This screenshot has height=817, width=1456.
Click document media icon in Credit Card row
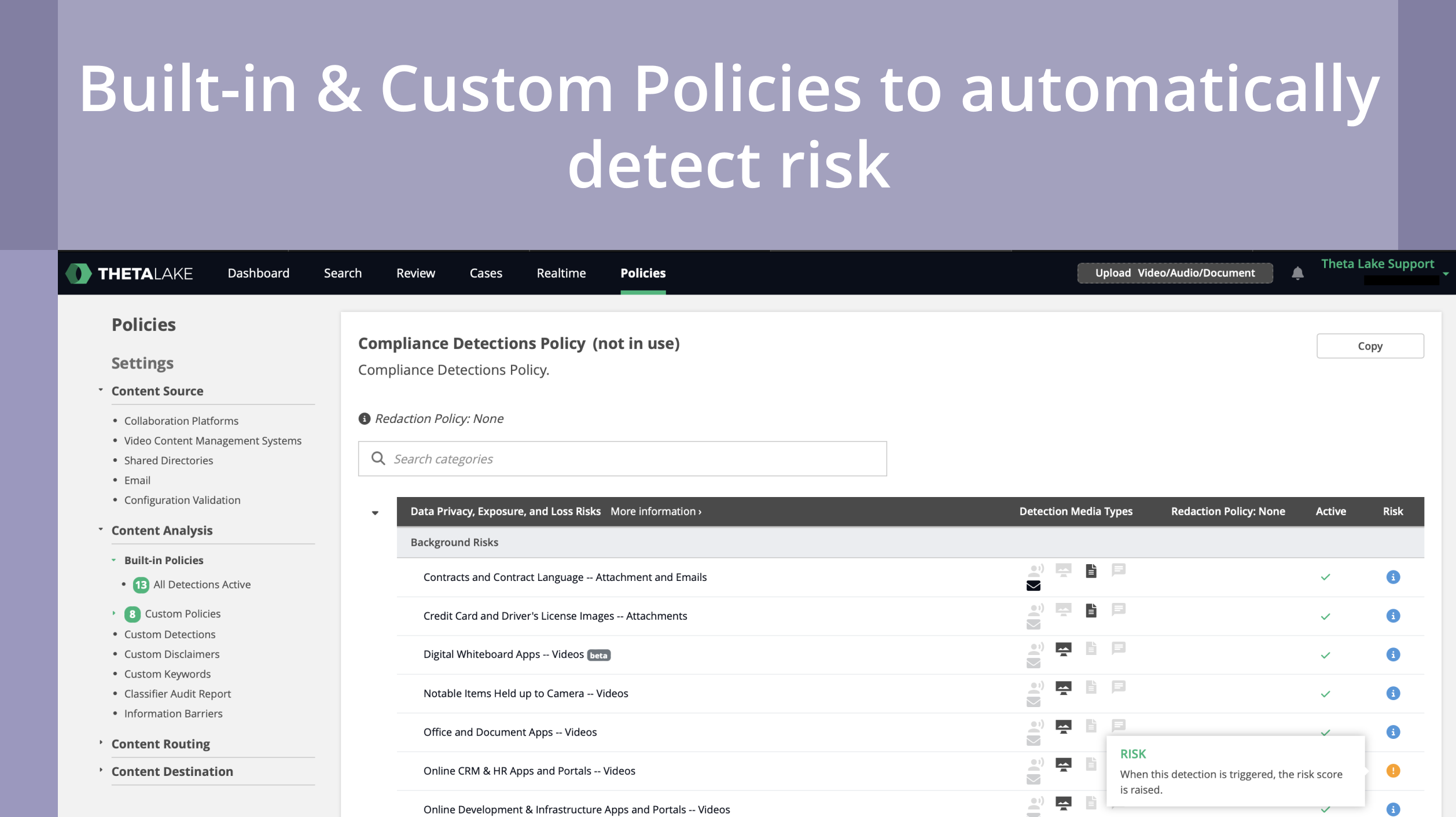point(1091,610)
